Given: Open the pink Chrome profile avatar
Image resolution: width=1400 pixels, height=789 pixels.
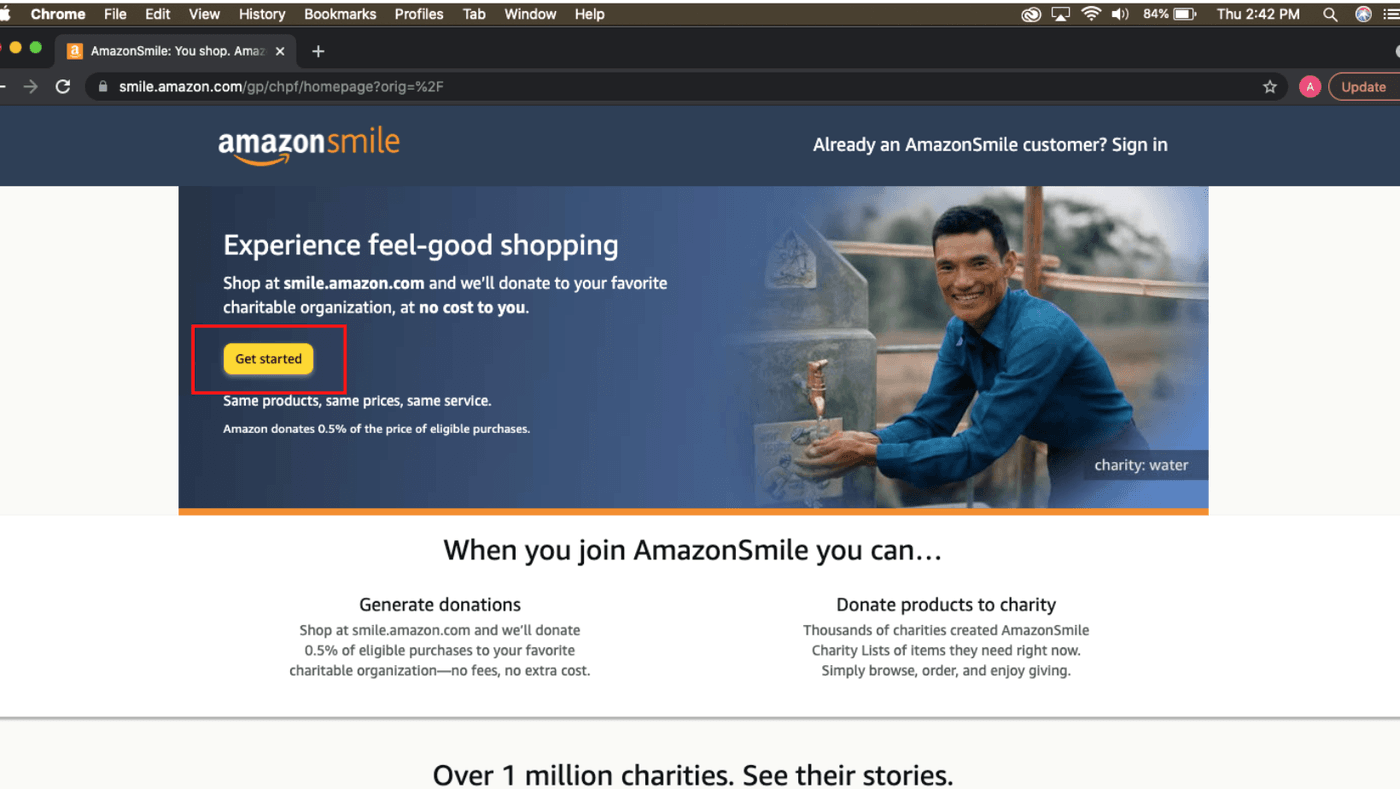Looking at the screenshot, I should [x=1309, y=87].
